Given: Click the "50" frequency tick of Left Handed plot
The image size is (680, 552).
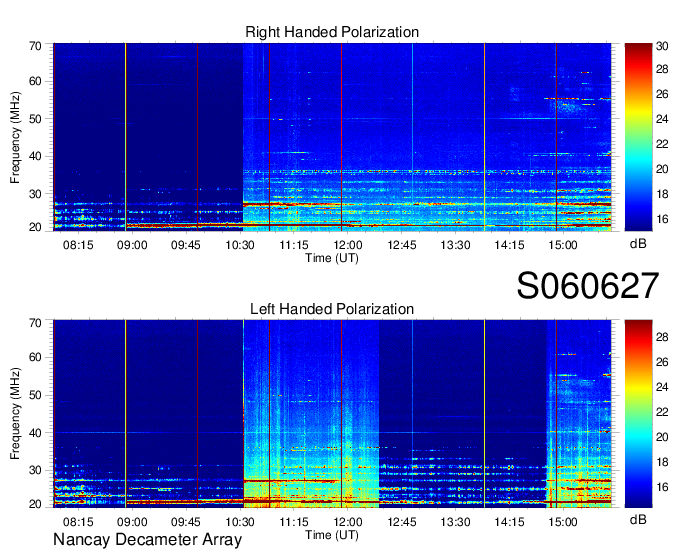Looking at the screenshot, I should click(35, 395).
